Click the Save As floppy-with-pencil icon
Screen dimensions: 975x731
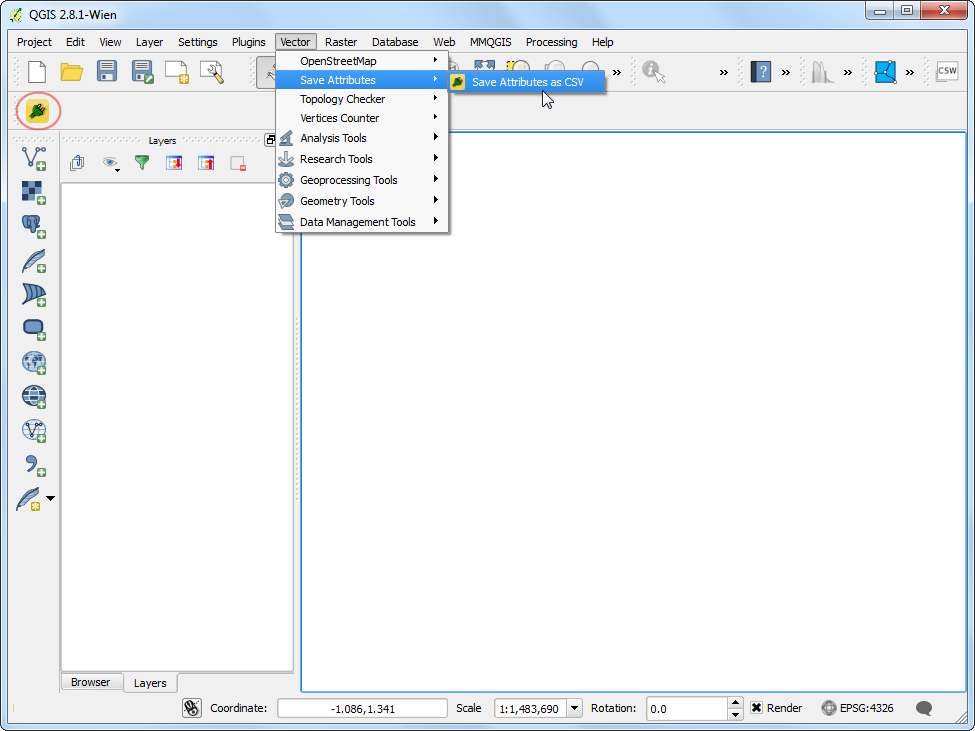(142, 71)
